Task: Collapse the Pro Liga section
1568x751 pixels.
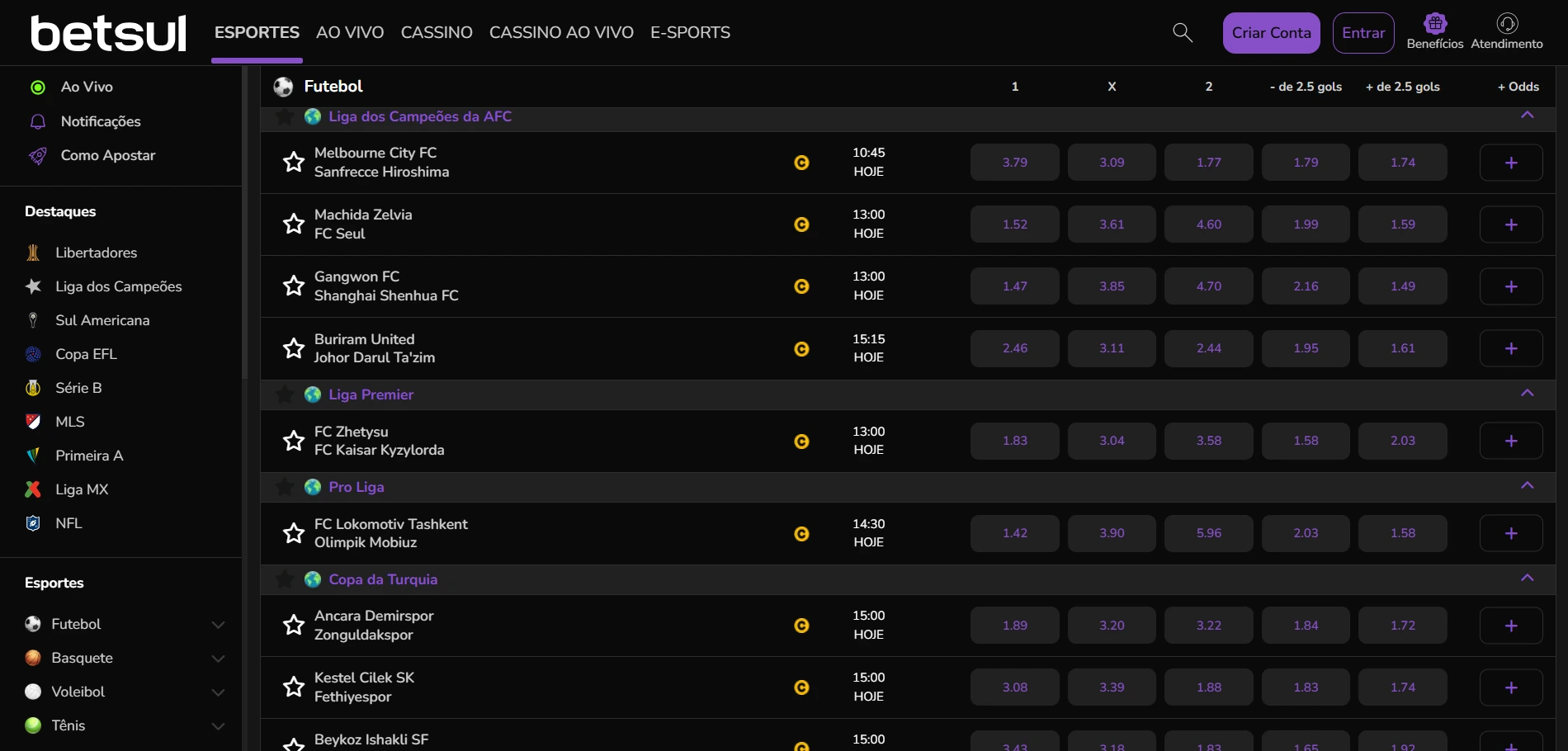Action: (1528, 485)
